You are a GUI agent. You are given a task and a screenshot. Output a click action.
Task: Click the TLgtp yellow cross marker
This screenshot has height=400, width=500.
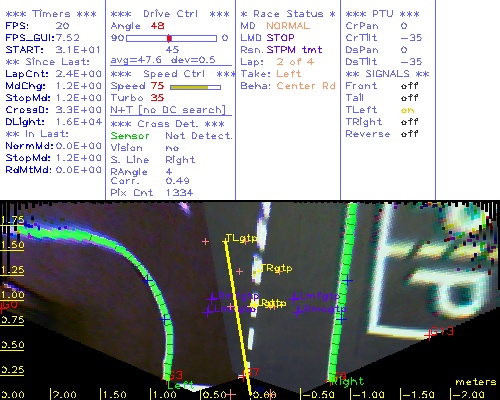click(x=226, y=241)
